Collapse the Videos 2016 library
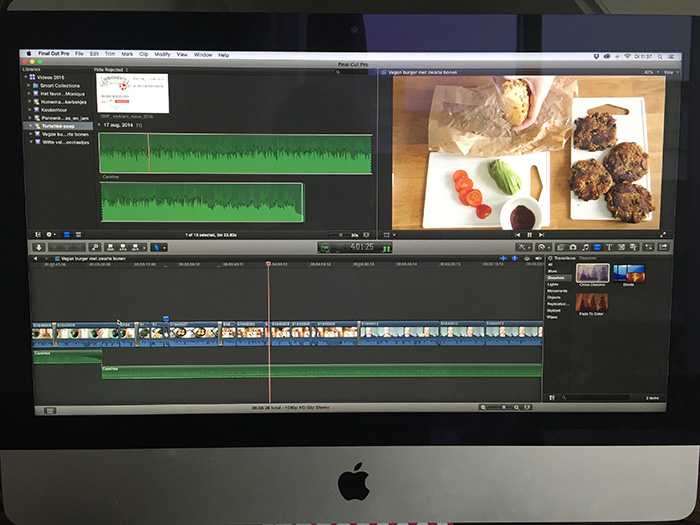This screenshot has width=700, height=525. pyautogui.click(x=26, y=77)
